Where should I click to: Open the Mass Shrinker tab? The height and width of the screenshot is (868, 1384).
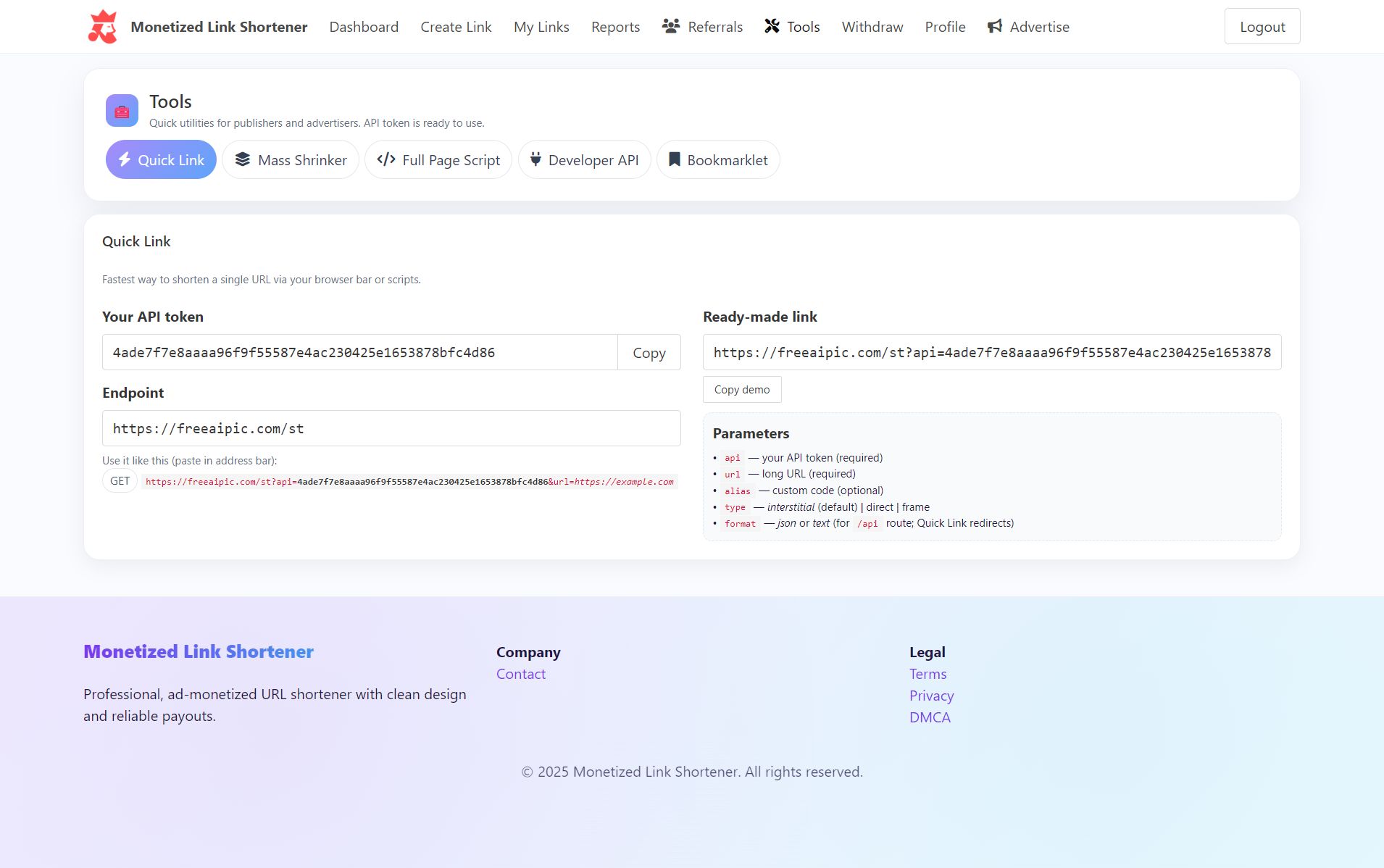pos(291,160)
